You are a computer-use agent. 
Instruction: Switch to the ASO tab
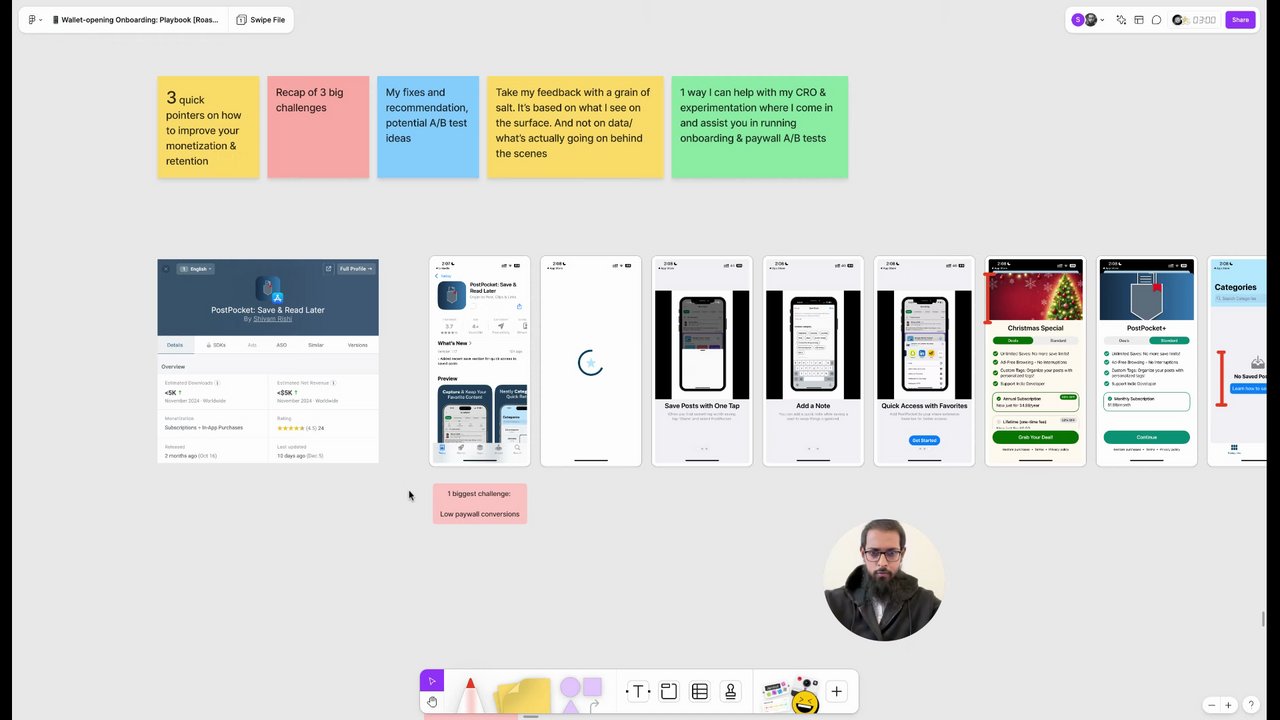[x=281, y=345]
